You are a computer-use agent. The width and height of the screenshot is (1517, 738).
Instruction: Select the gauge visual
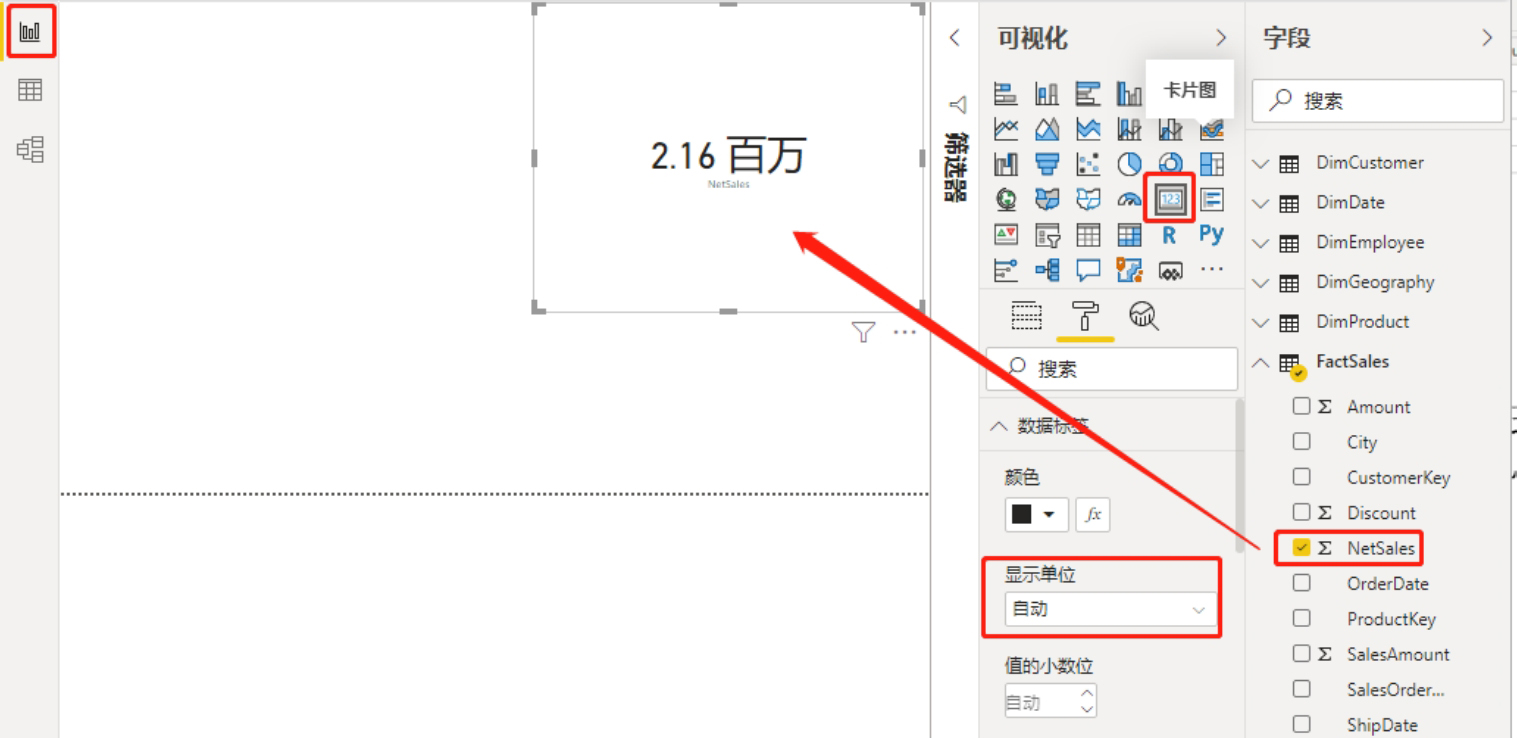click(x=1129, y=199)
